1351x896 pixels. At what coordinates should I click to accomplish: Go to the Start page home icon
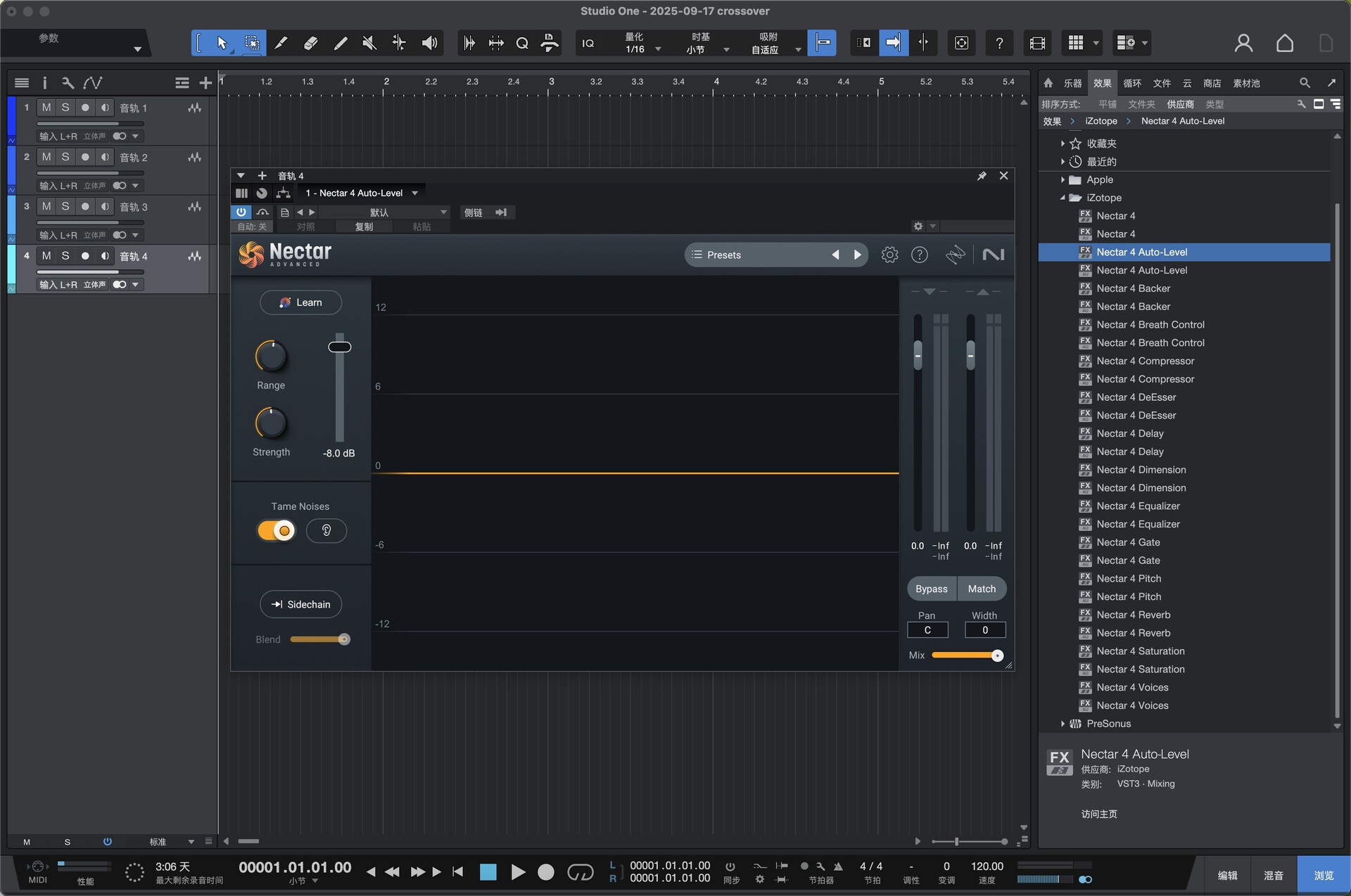pyautogui.click(x=1285, y=44)
